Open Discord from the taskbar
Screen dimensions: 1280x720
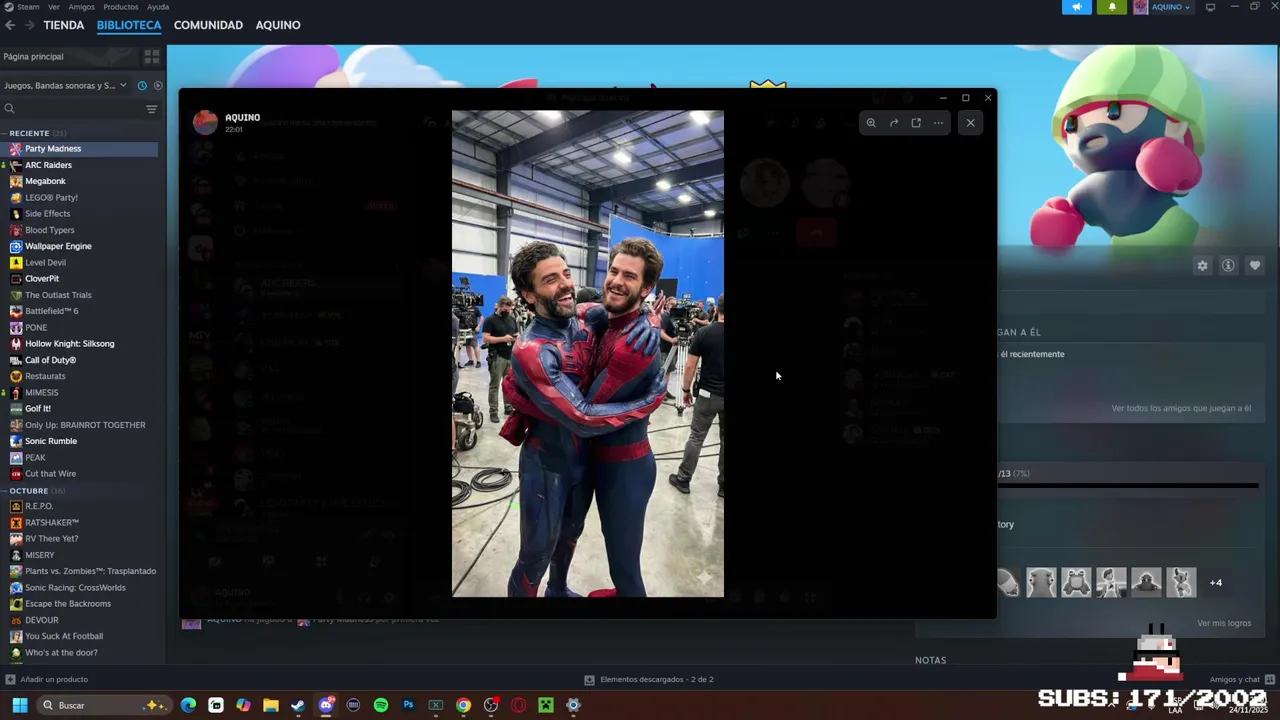pyautogui.click(x=326, y=705)
